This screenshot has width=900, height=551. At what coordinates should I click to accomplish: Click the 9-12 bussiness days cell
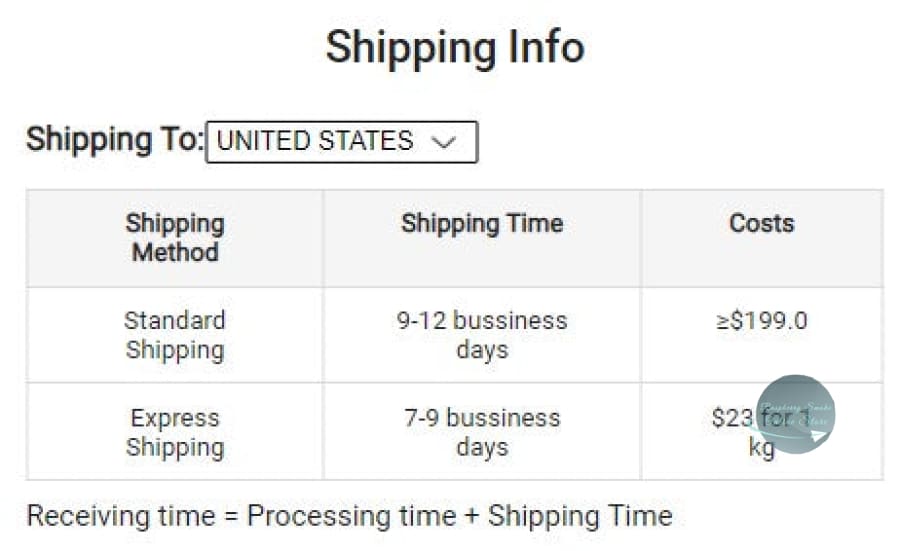482,335
